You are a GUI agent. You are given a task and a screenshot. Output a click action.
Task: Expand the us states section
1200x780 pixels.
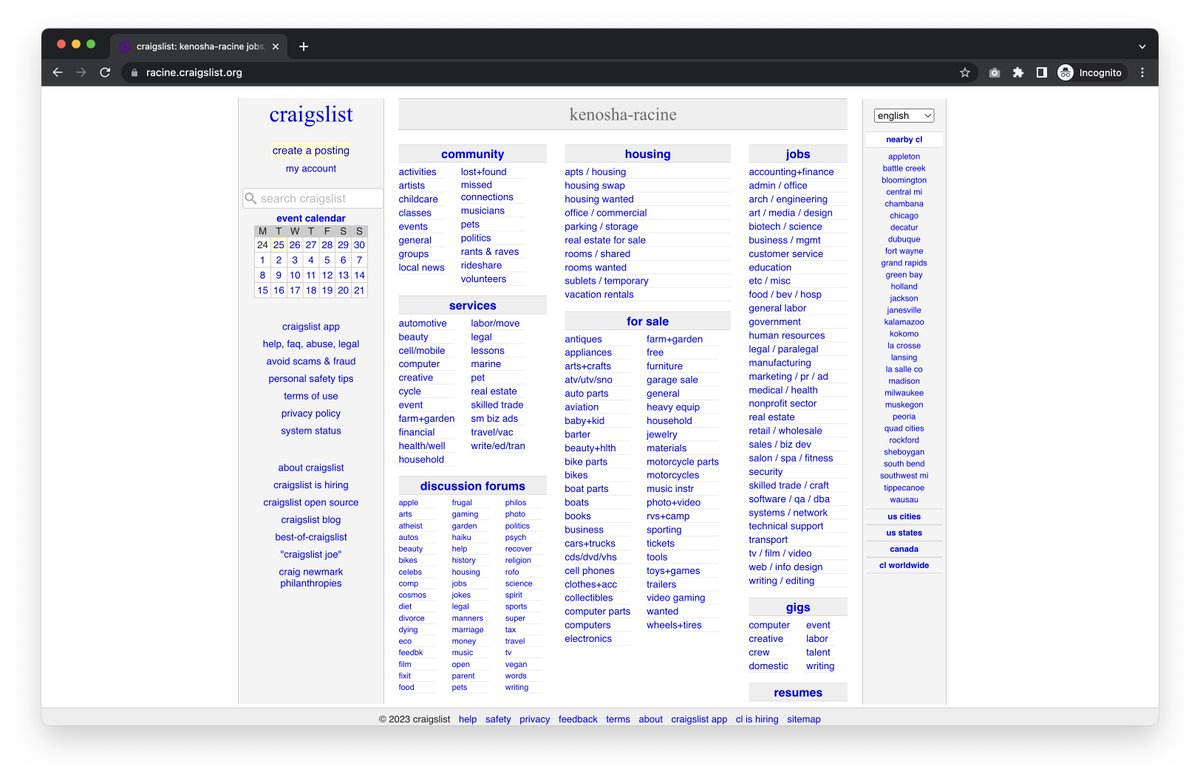point(904,533)
